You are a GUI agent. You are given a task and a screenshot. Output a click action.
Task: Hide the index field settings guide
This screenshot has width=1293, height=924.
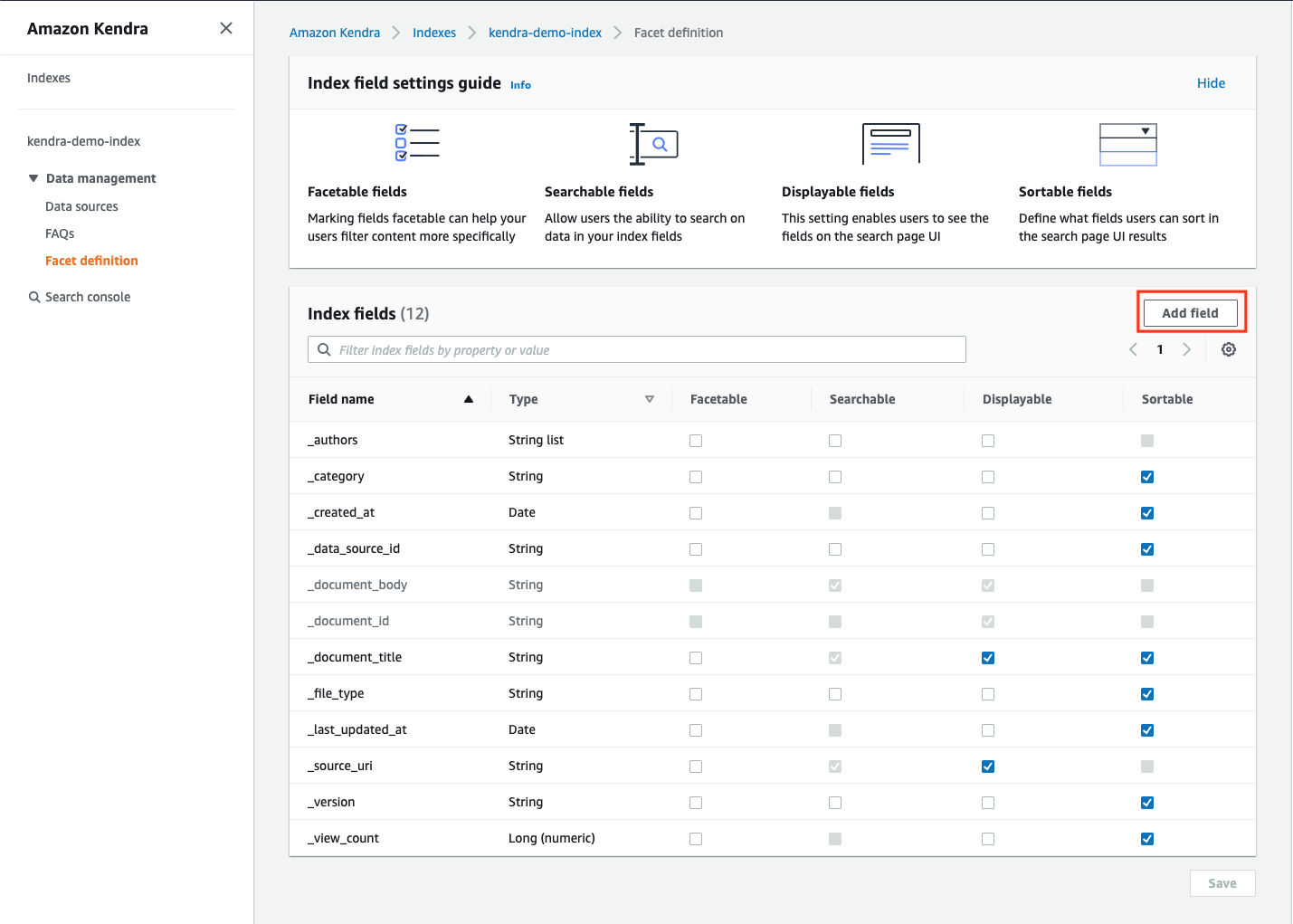[x=1211, y=83]
